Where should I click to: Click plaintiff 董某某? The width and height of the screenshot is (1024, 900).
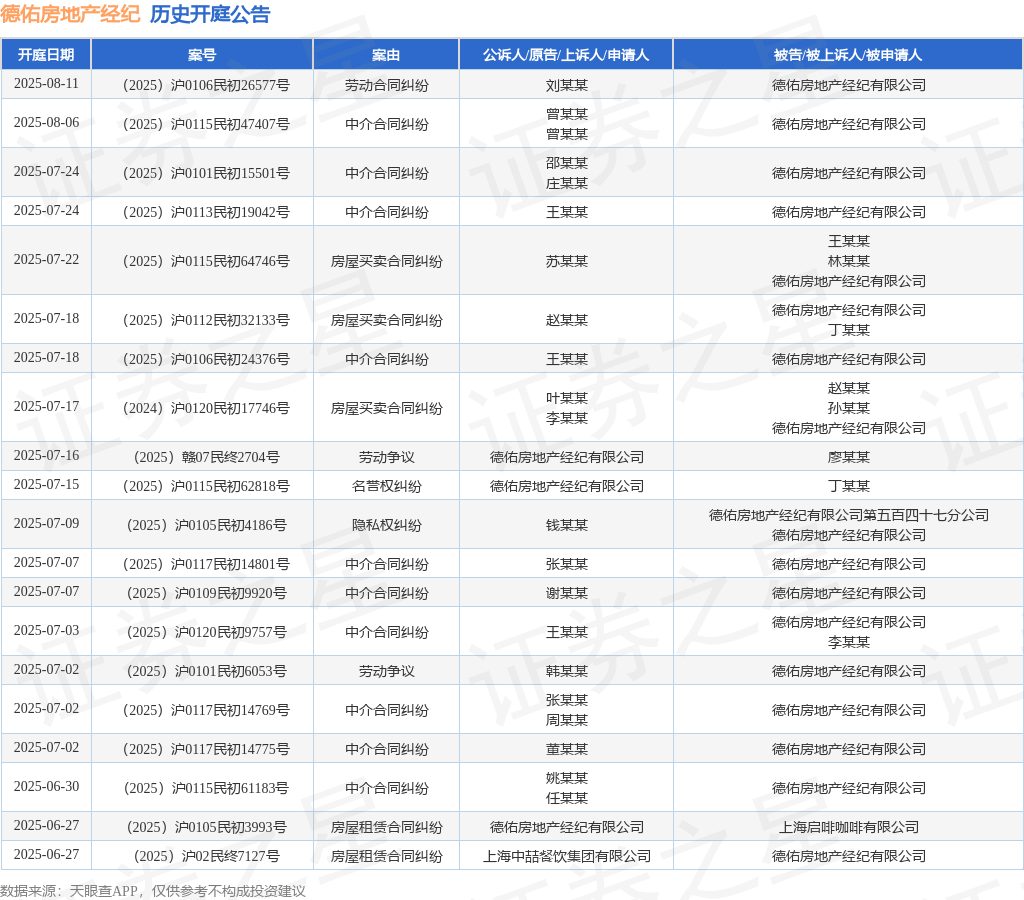point(567,749)
